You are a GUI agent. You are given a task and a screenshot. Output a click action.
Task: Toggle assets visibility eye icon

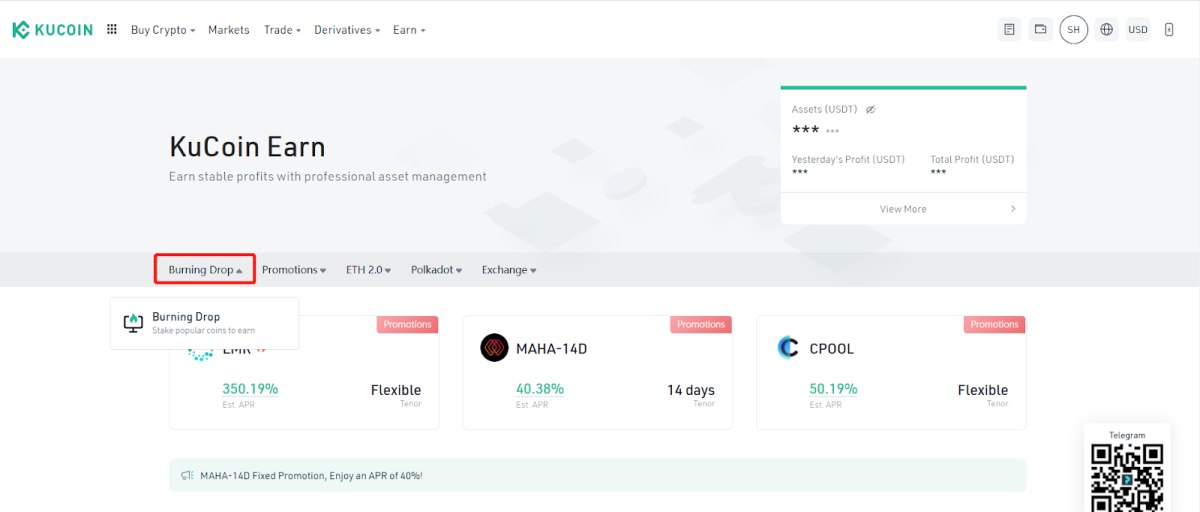[870, 109]
